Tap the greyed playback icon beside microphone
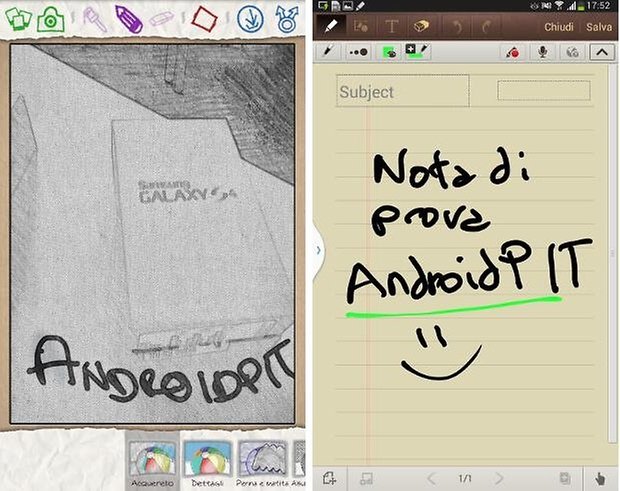The height and width of the screenshot is (491, 620). pyautogui.click(x=573, y=52)
